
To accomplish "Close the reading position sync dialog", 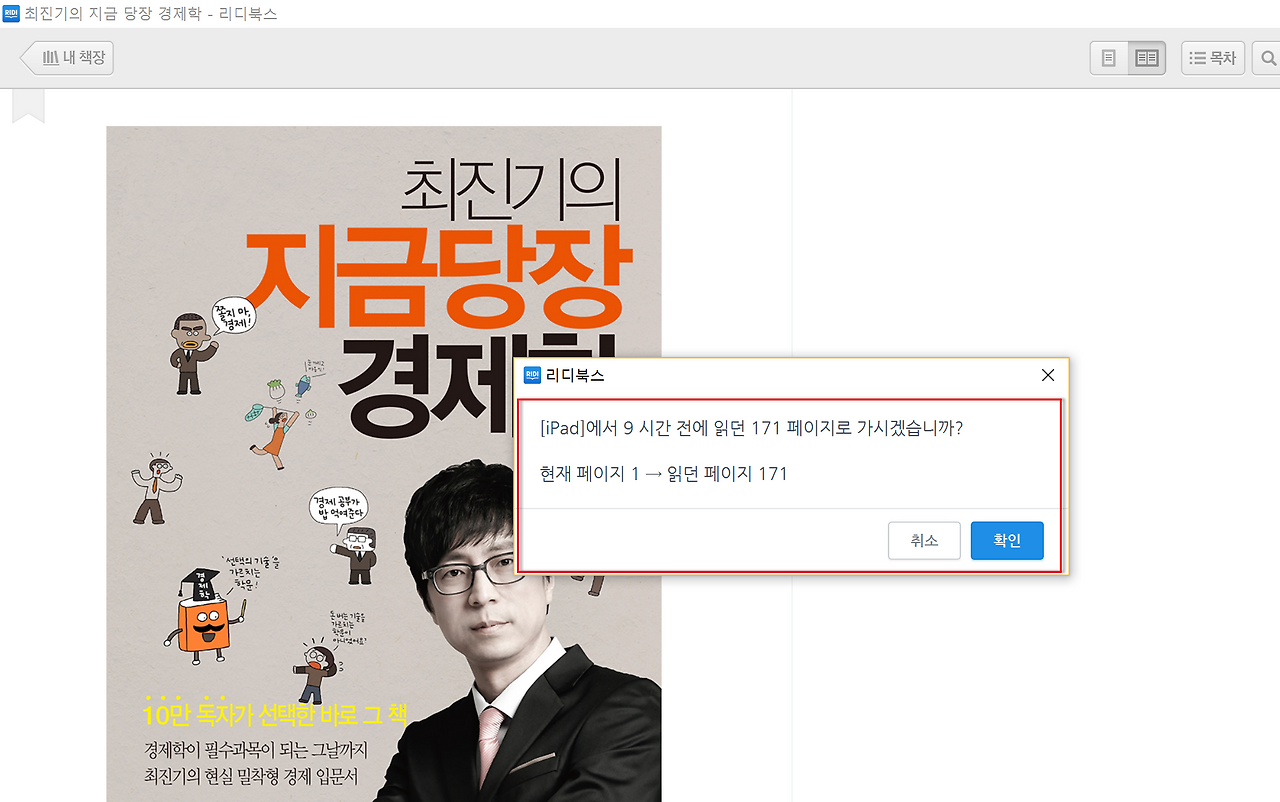I will tap(1047, 375).
